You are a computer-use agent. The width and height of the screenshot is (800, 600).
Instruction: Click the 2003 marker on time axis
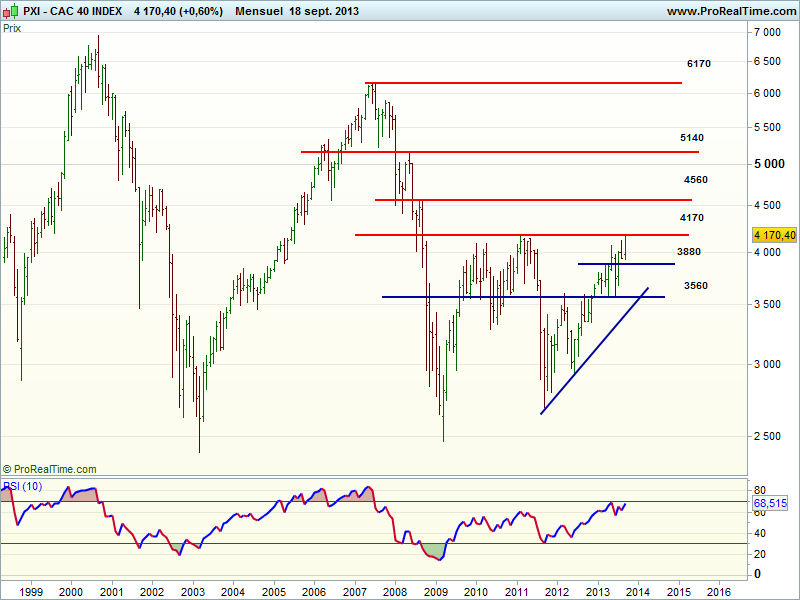pos(192,590)
